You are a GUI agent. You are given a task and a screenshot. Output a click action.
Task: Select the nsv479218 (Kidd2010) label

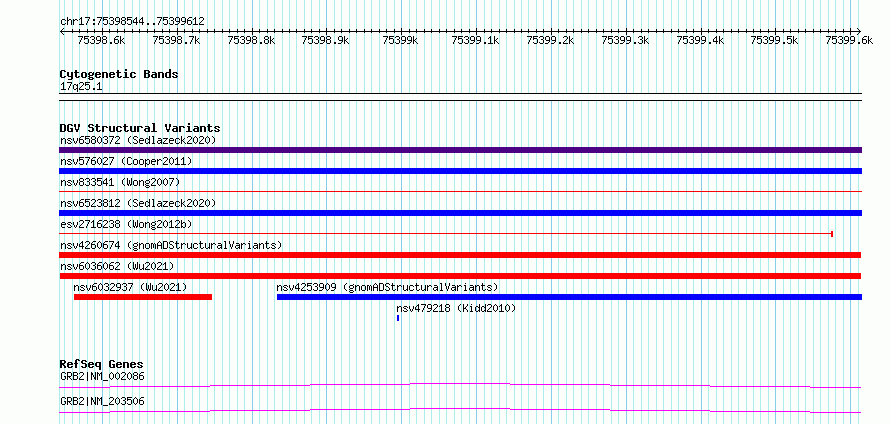tap(456, 308)
